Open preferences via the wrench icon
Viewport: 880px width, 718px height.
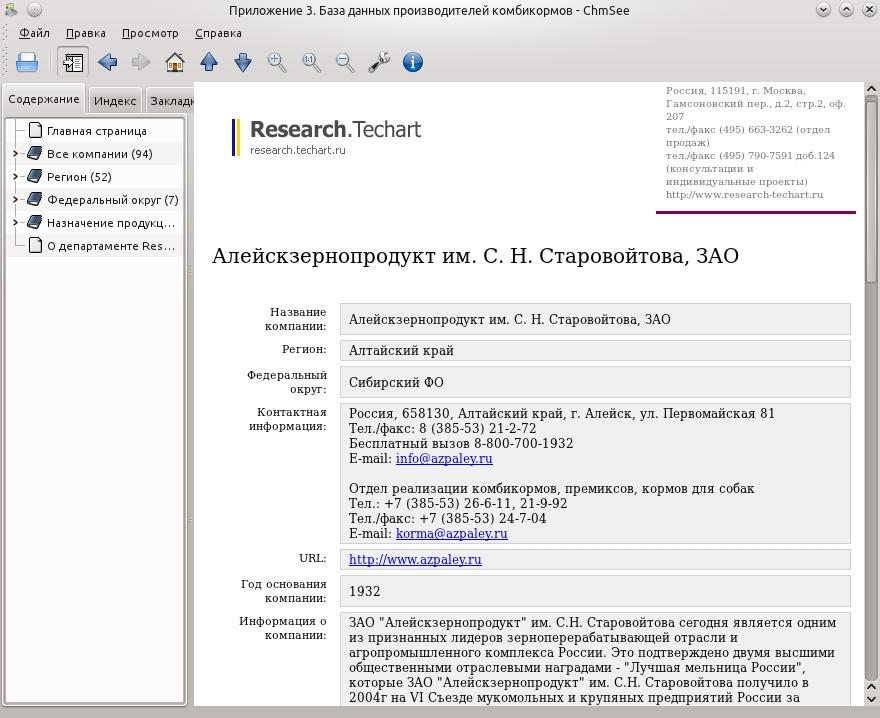[379, 62]
